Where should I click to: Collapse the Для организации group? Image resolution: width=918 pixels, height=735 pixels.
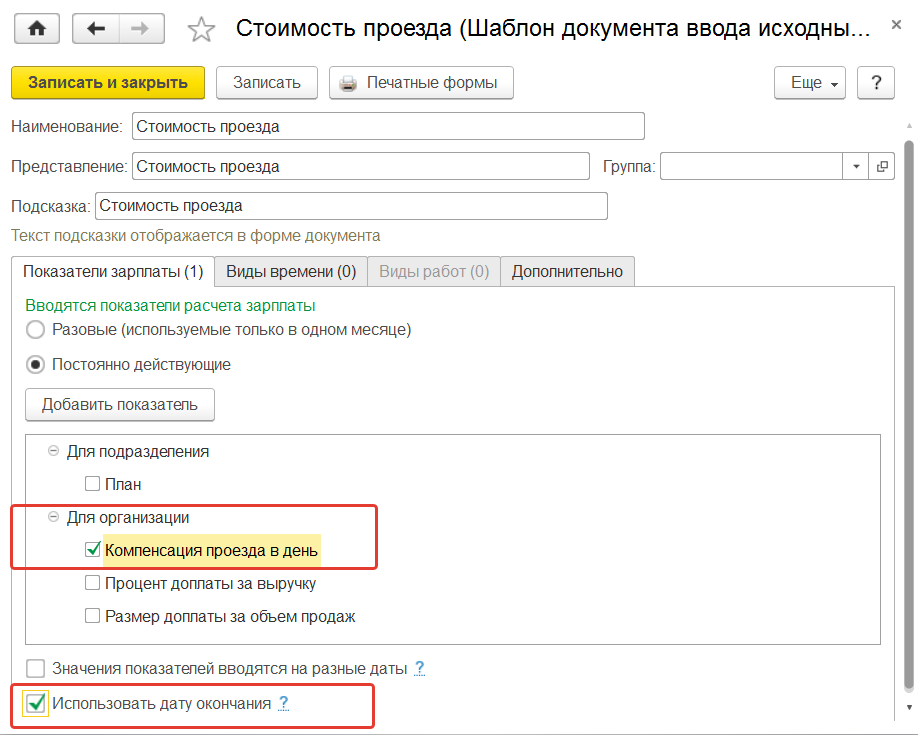click(x=53, y=518)
